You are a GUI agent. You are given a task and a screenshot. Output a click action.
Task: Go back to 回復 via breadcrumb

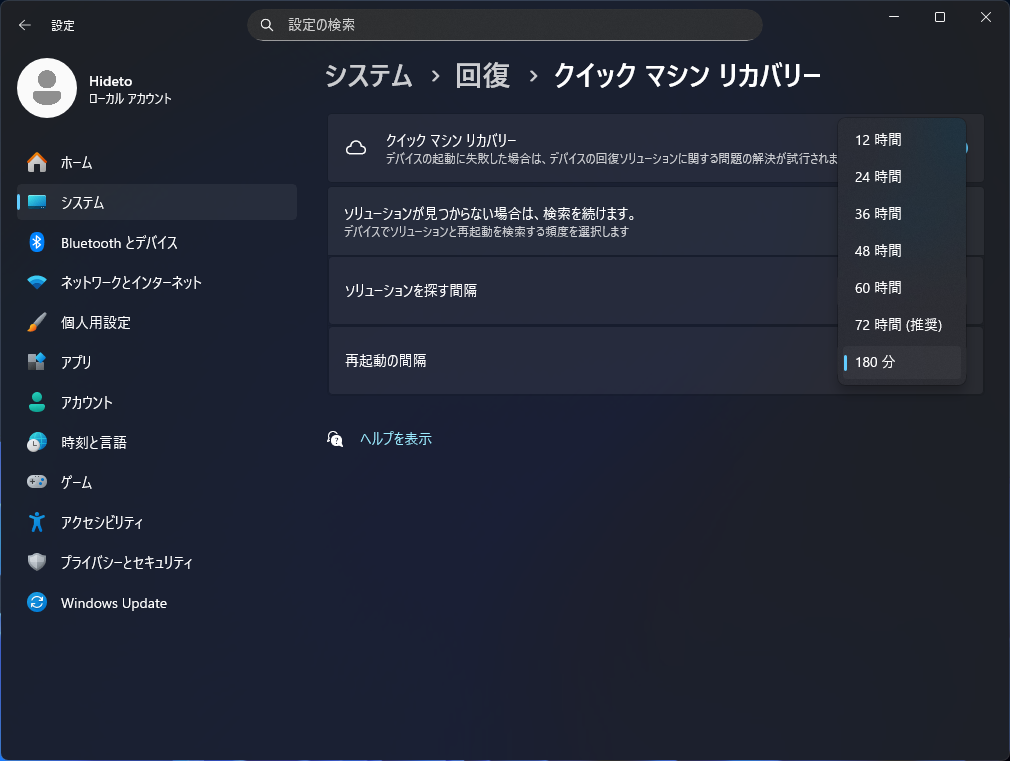click(483, 75)
